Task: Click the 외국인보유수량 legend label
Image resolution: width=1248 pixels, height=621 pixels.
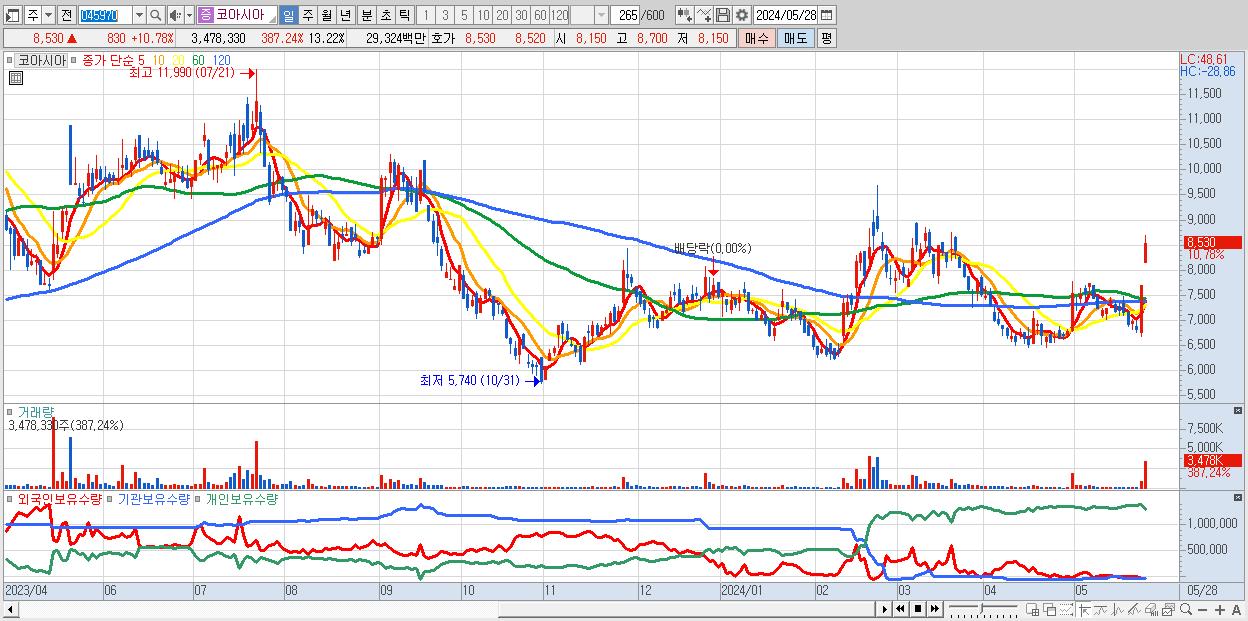Action: [x=59, y=498]
